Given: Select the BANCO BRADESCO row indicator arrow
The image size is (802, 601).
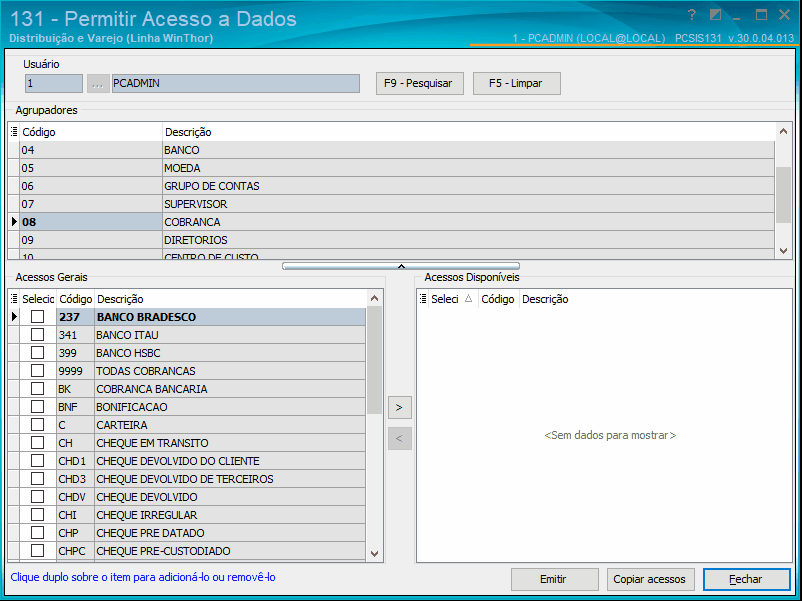Looking at the screenshot, I should tap(14, 317).
